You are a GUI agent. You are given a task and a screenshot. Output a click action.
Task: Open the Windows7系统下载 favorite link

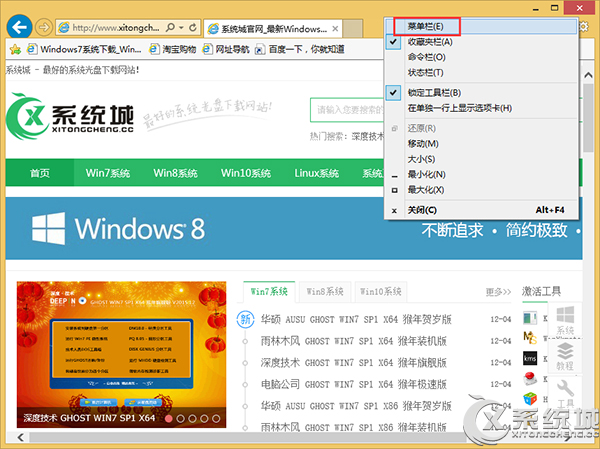pyautogui.click(x=84, y=49)
